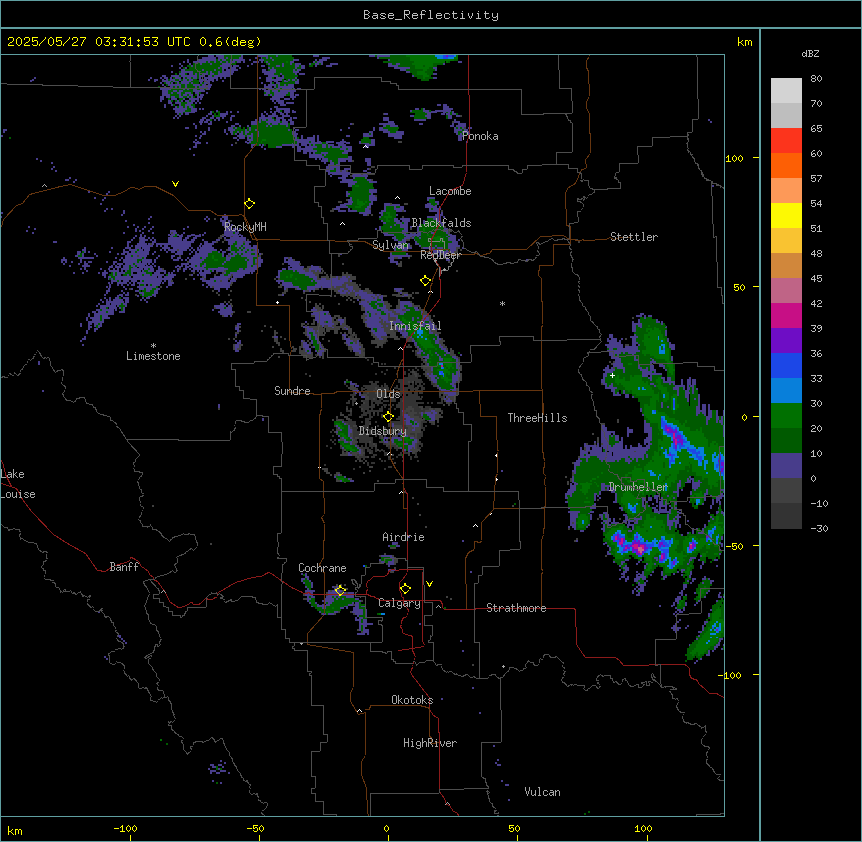The width and height of the screenshot is (862, 842).
Task: Click the RedDeer city label
Action: [x=440, y=255]
